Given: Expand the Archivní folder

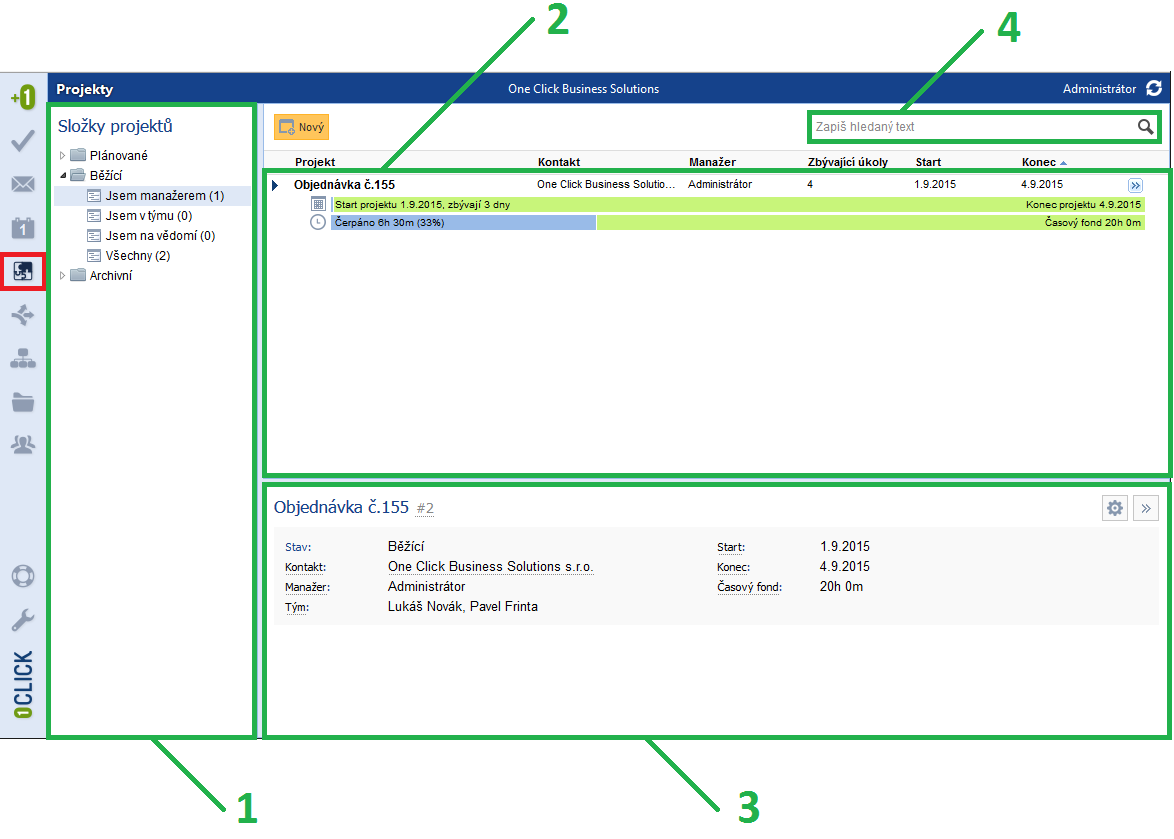Looking at the screenshot, I should click(63, 276).
